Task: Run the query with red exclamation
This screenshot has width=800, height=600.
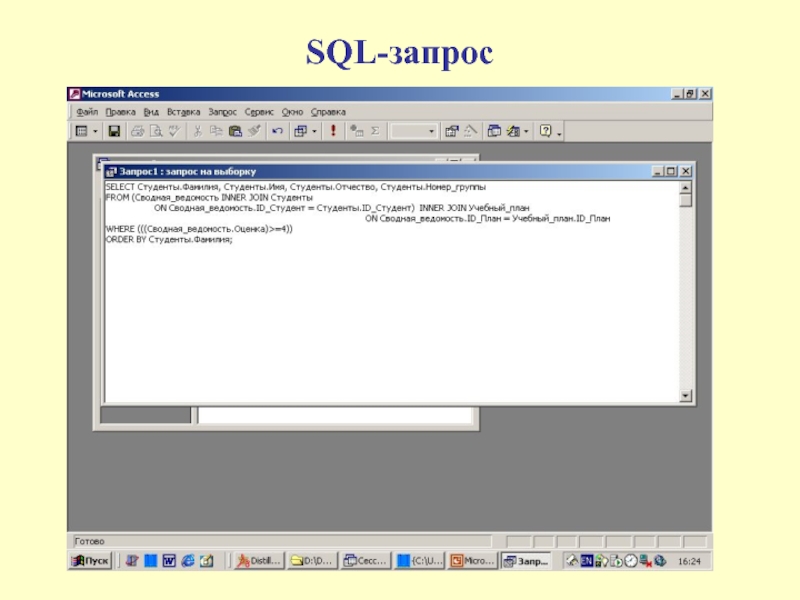Action: [333, 131]
